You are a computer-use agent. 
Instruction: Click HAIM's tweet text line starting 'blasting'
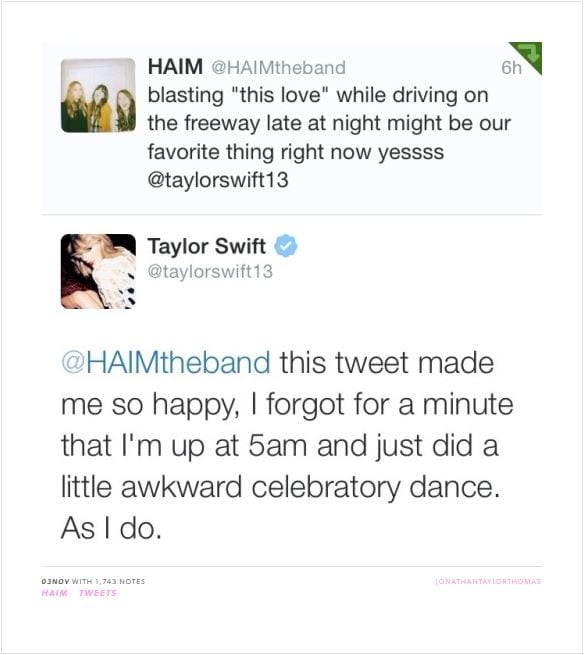(x=318, y=95)
